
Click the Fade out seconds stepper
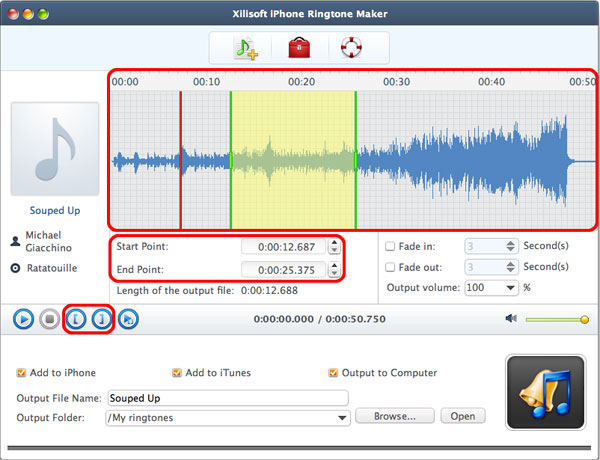click(510, 267)
